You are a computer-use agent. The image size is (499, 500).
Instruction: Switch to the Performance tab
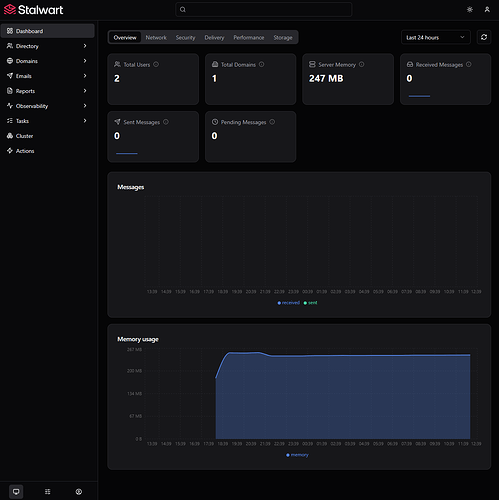[x=249, y=38]
